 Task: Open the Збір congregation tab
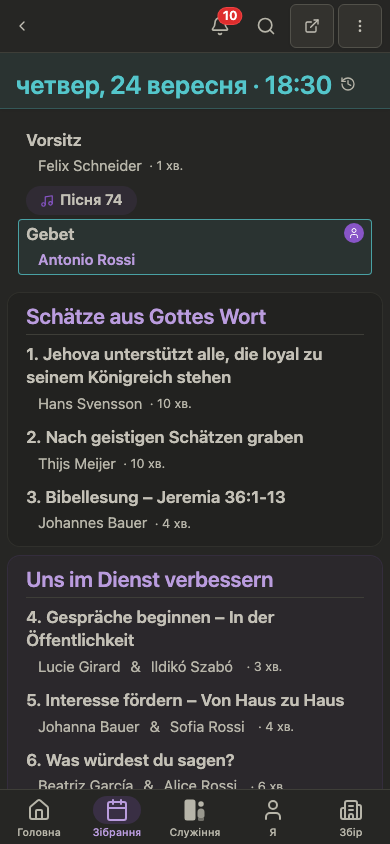coord(351,817)
